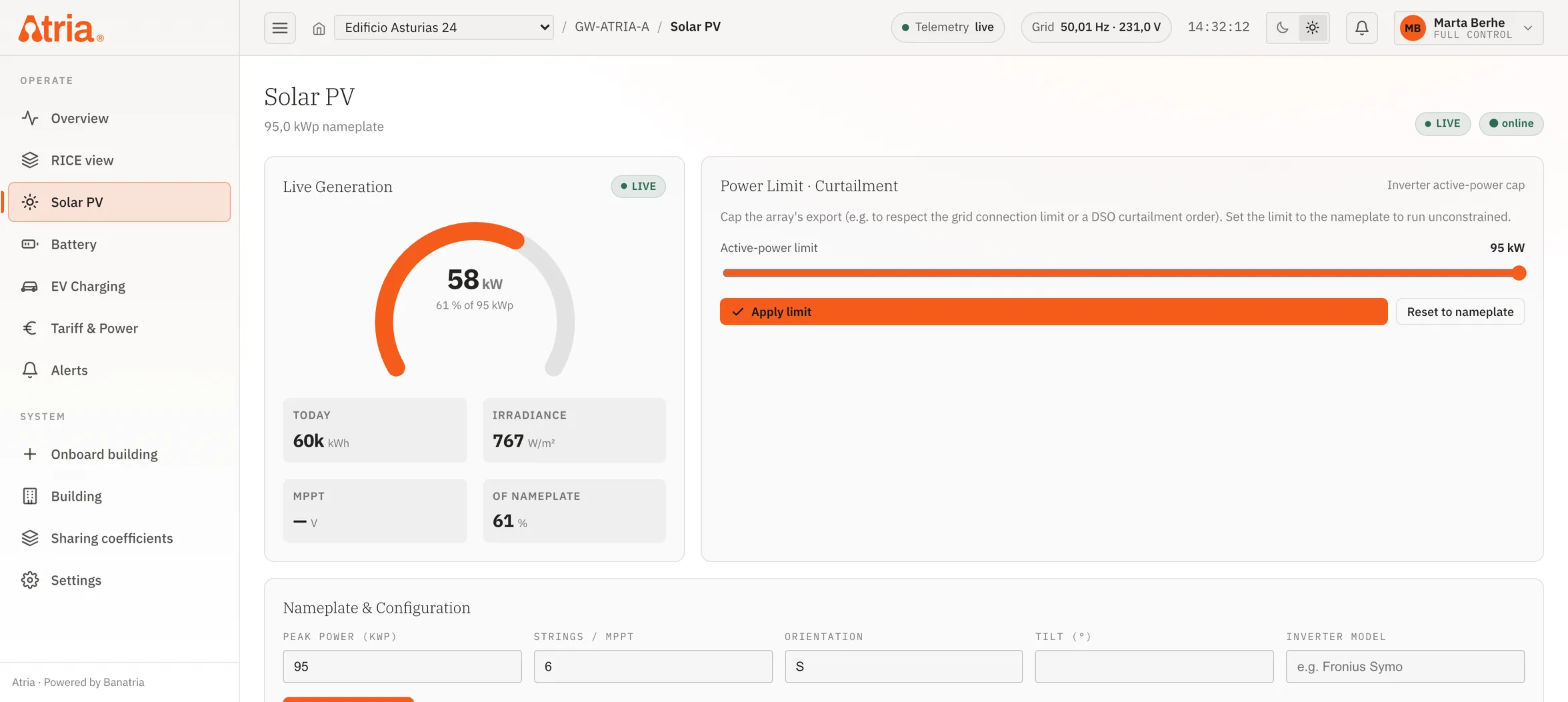
Task: Click the active-power limit slider handle
Action: click(1519, 273)
